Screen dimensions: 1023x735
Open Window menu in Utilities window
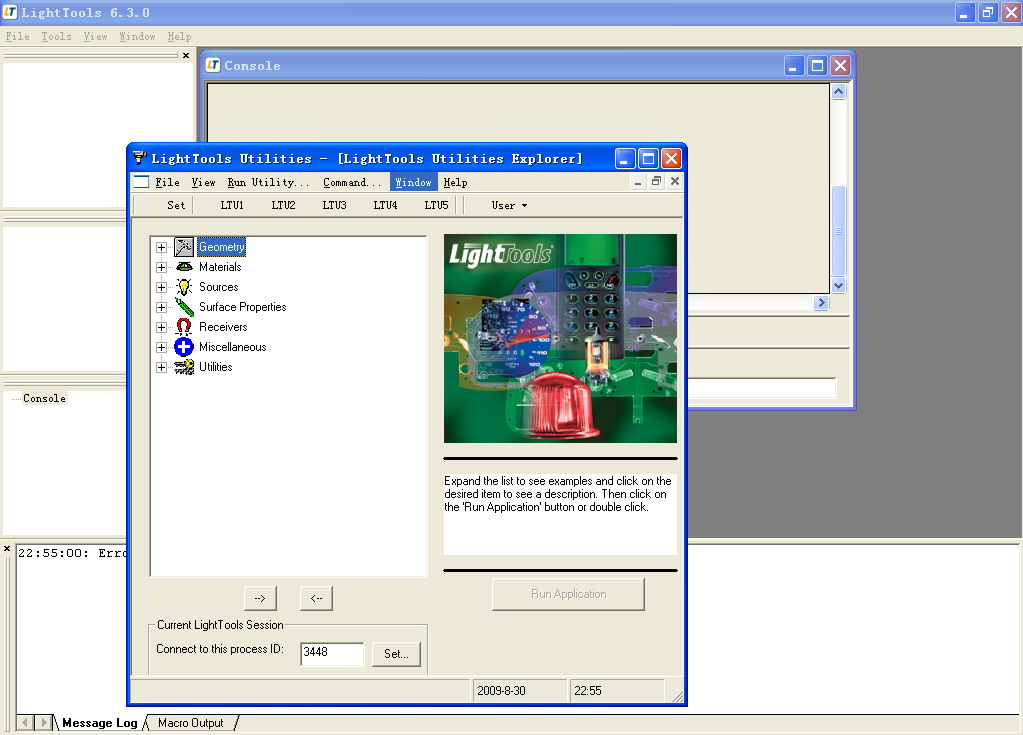pyautogui.click(x=414, y=183)
